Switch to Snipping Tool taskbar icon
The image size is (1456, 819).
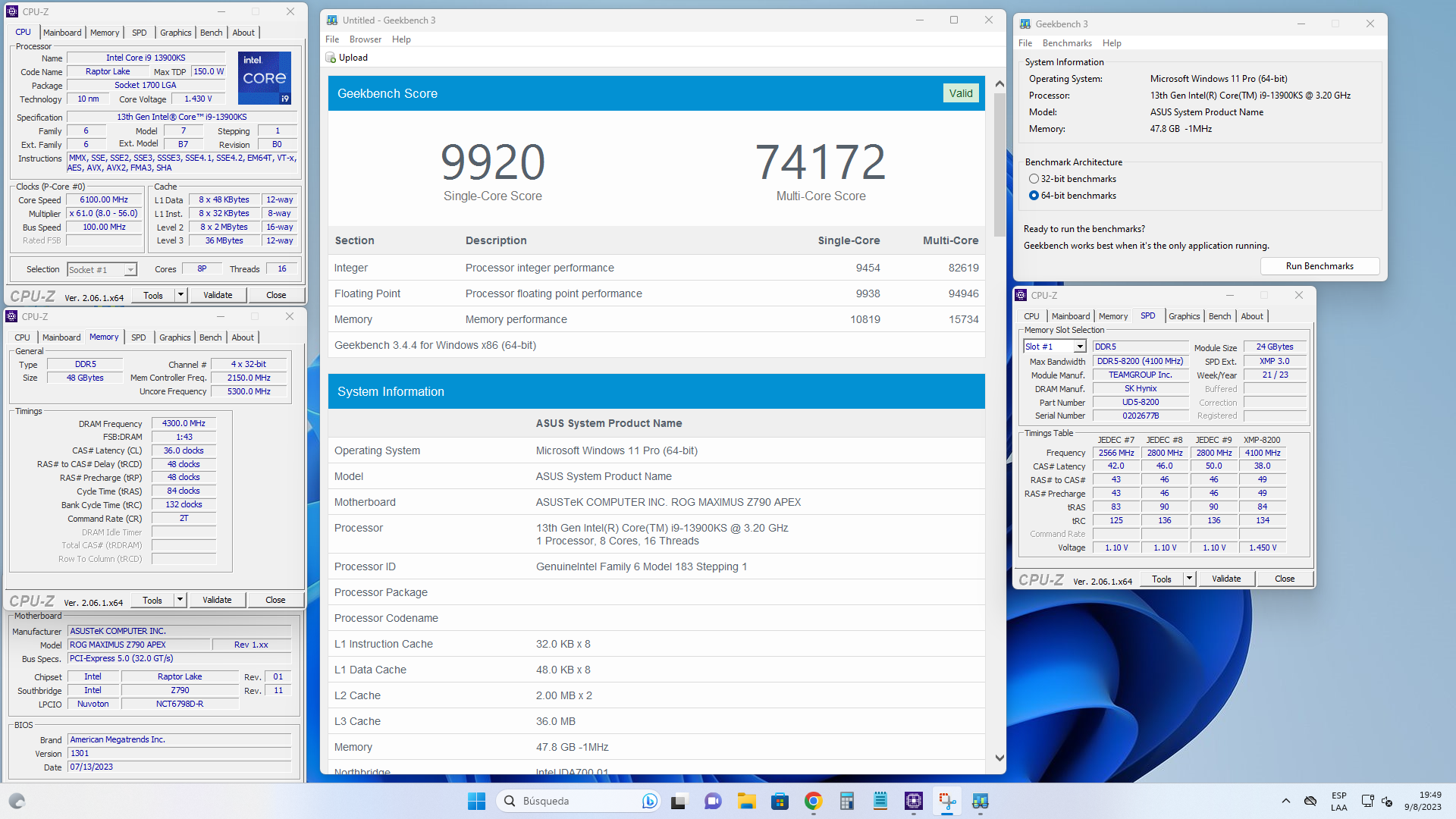point(947,801)
